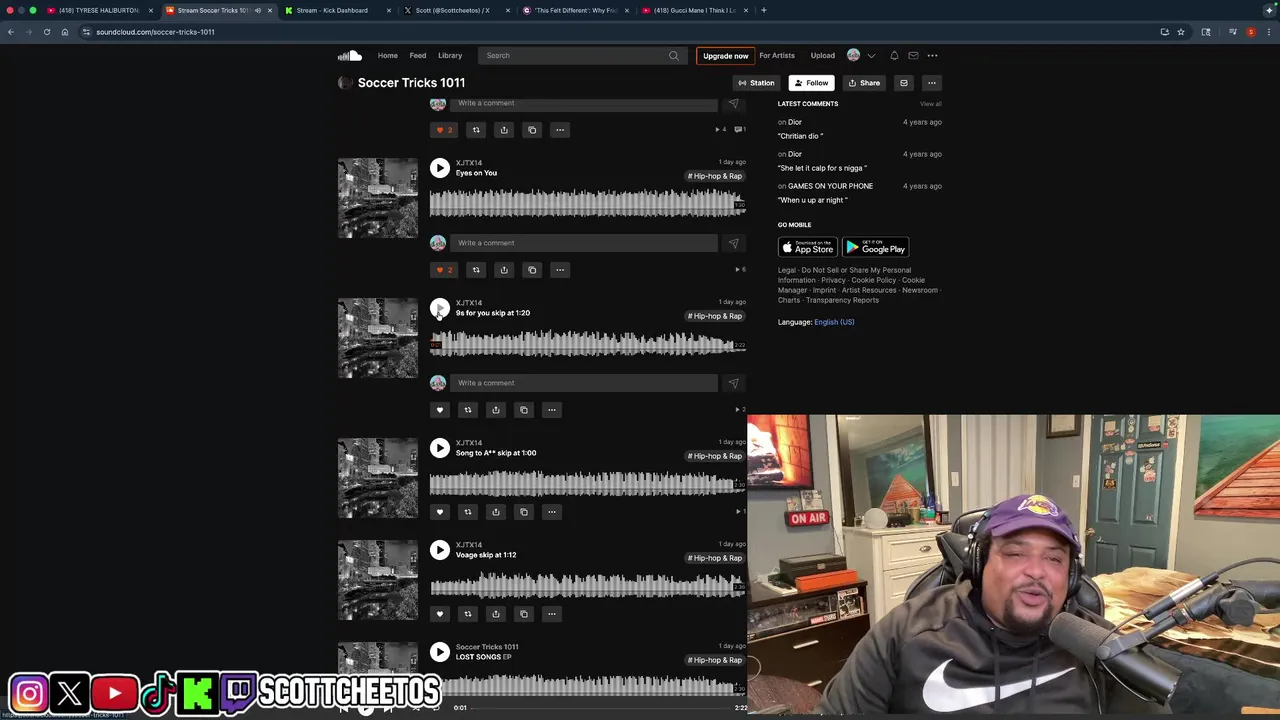Open profile more options beside message icon
The height and width of the screenshot is (720, 1280).
click(x=931, y=83)
